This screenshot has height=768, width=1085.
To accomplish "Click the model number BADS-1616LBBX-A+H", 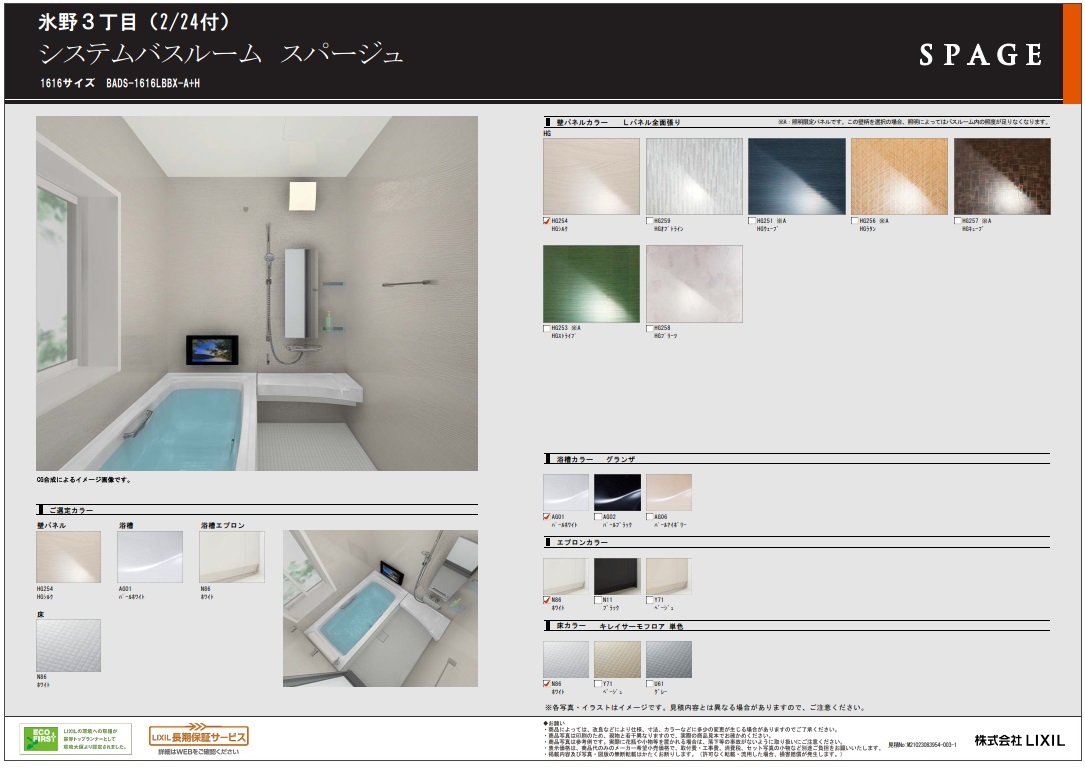I will coord(153,83).
